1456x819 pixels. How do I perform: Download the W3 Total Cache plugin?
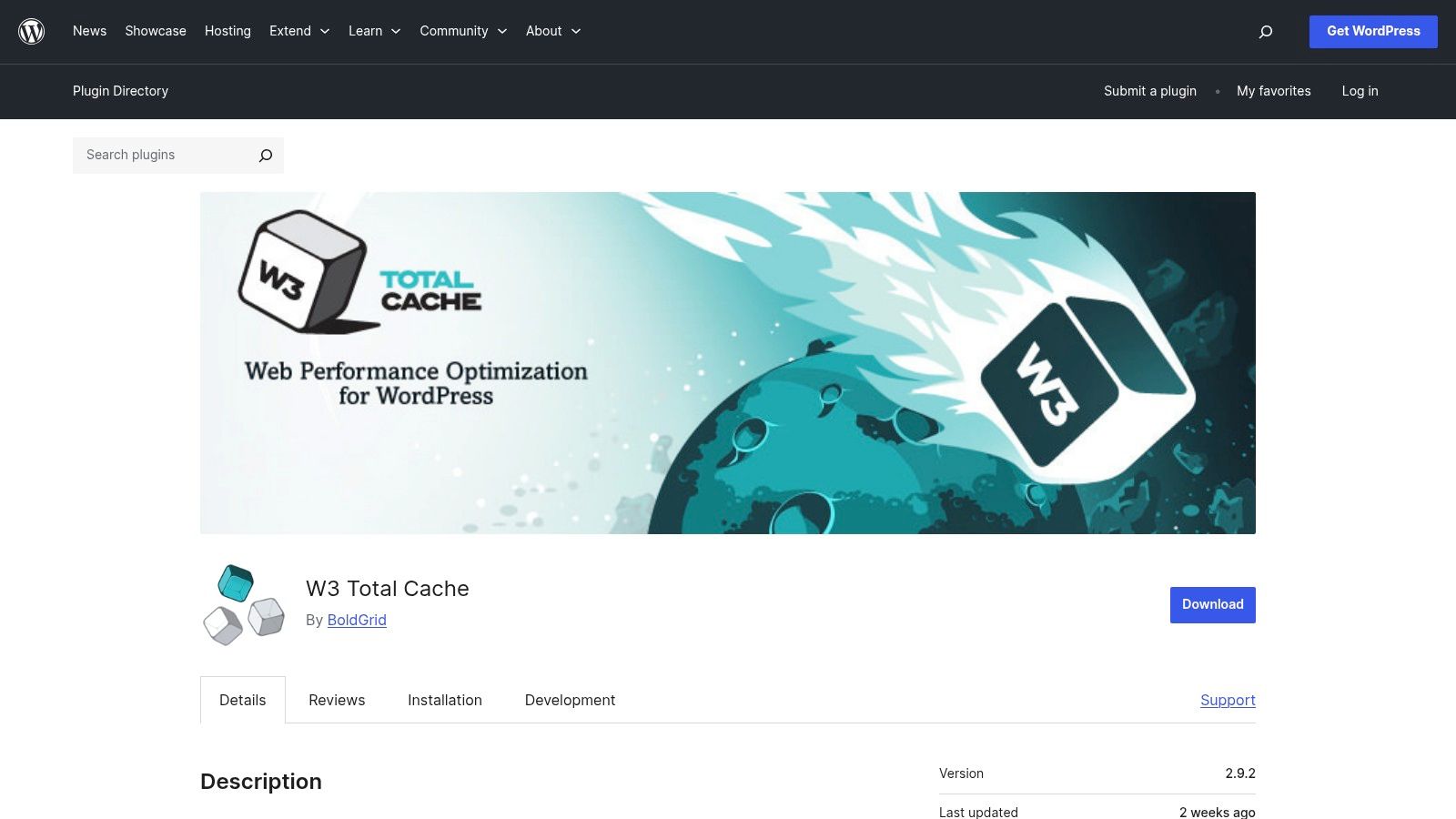click(1213, 605)
